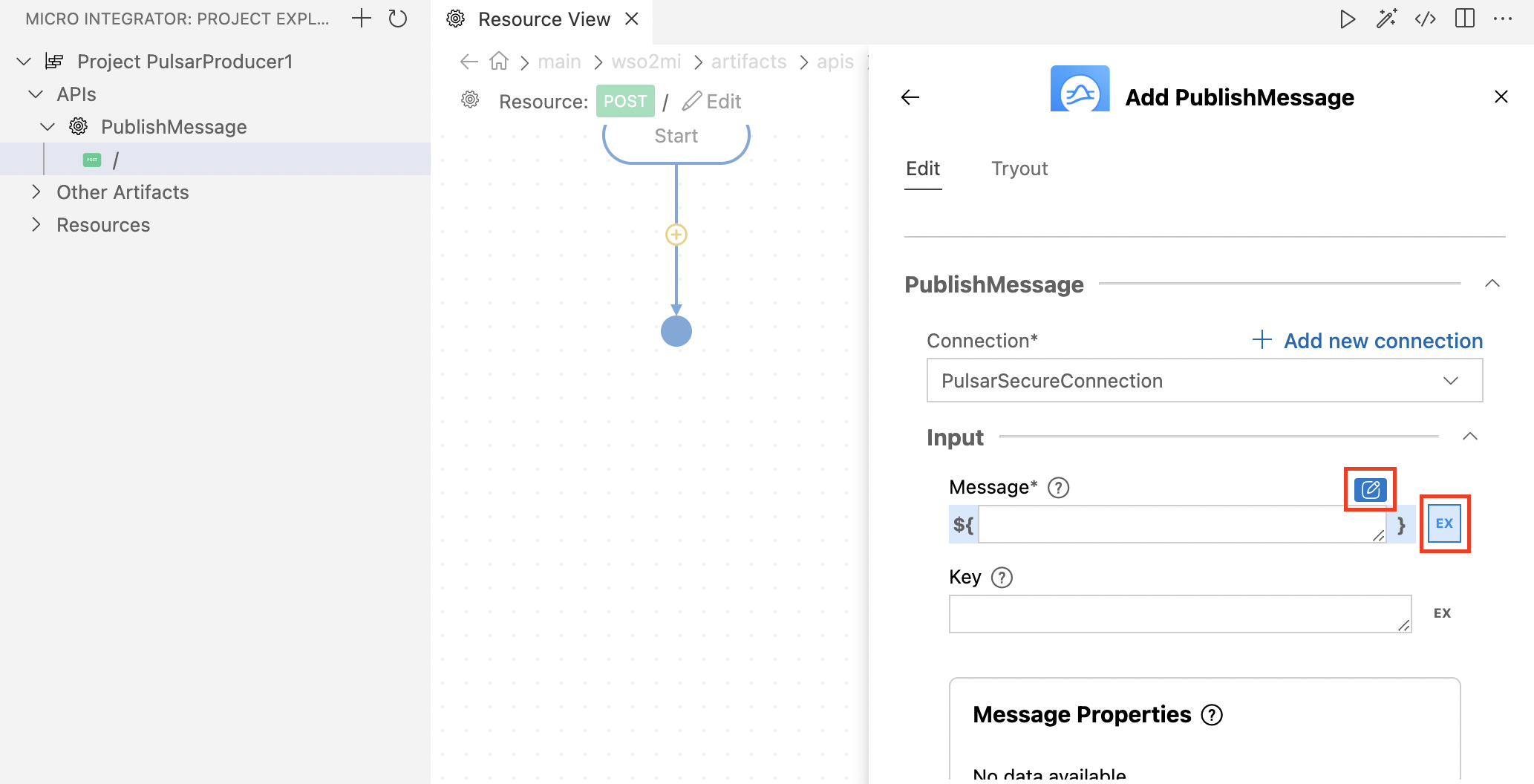This screenshot has width=1534, height=784.
Task: Toggle Message expression EX mode
Action: click(1444, 523)
